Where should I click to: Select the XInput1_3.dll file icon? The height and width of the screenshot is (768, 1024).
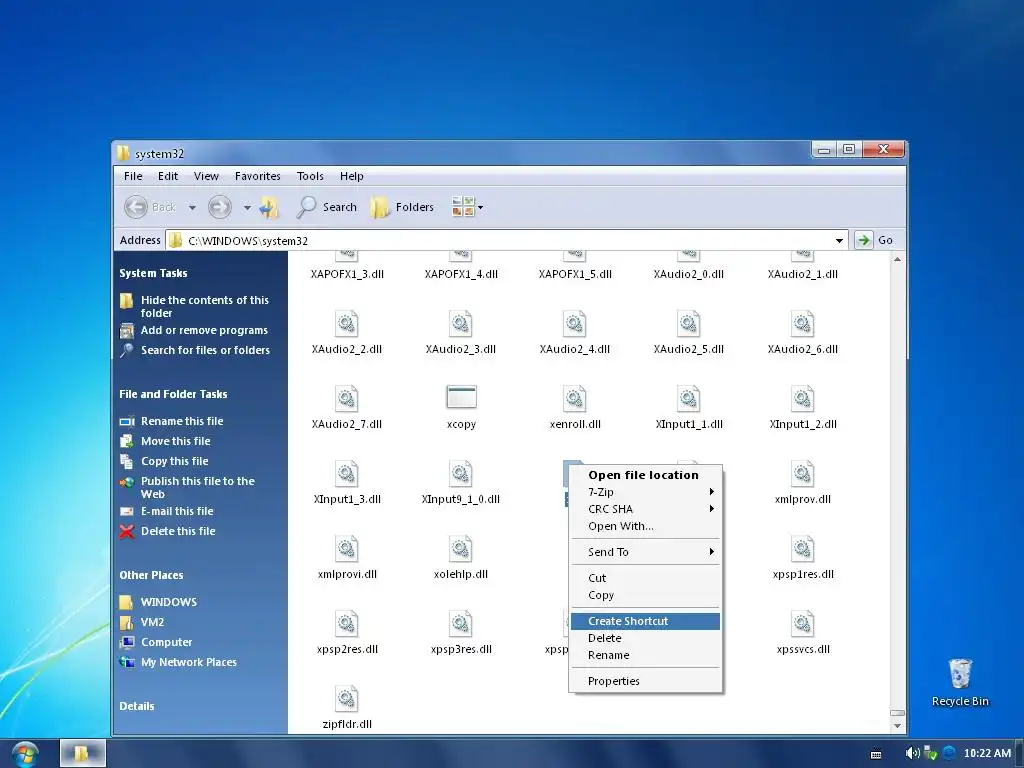[347, 474]
